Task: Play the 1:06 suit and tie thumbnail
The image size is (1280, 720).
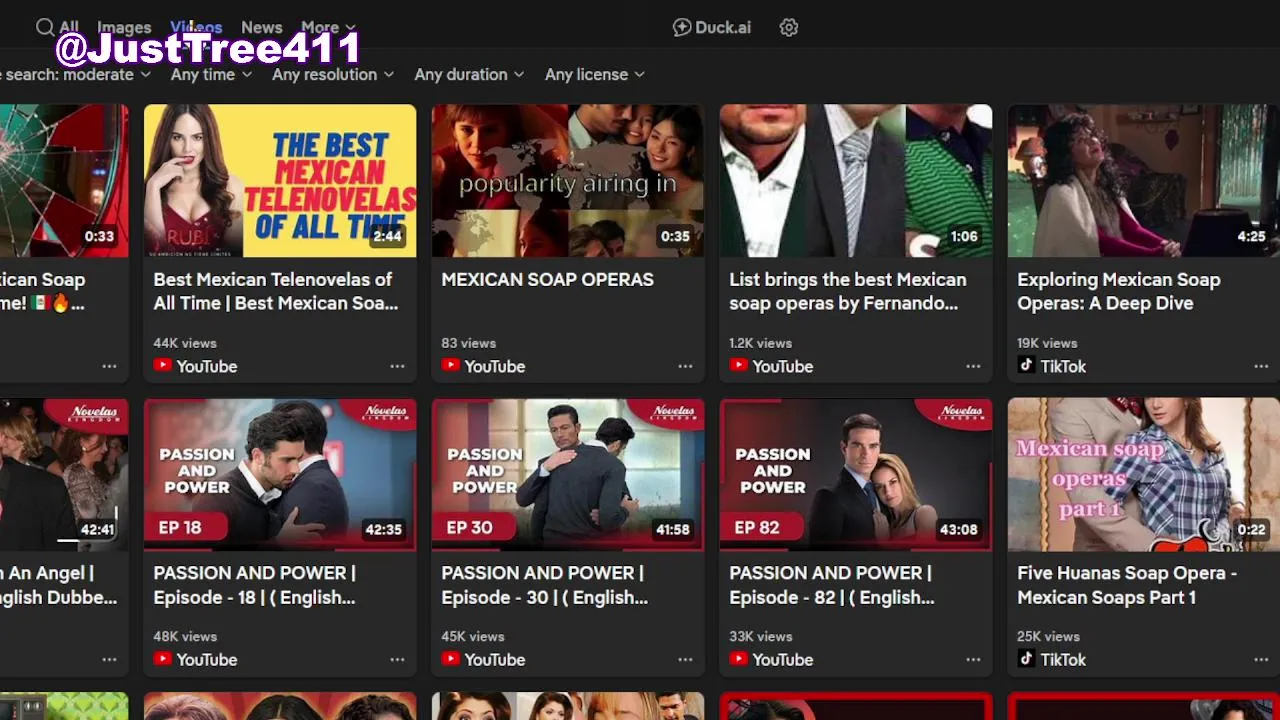Action: (856, 181)
